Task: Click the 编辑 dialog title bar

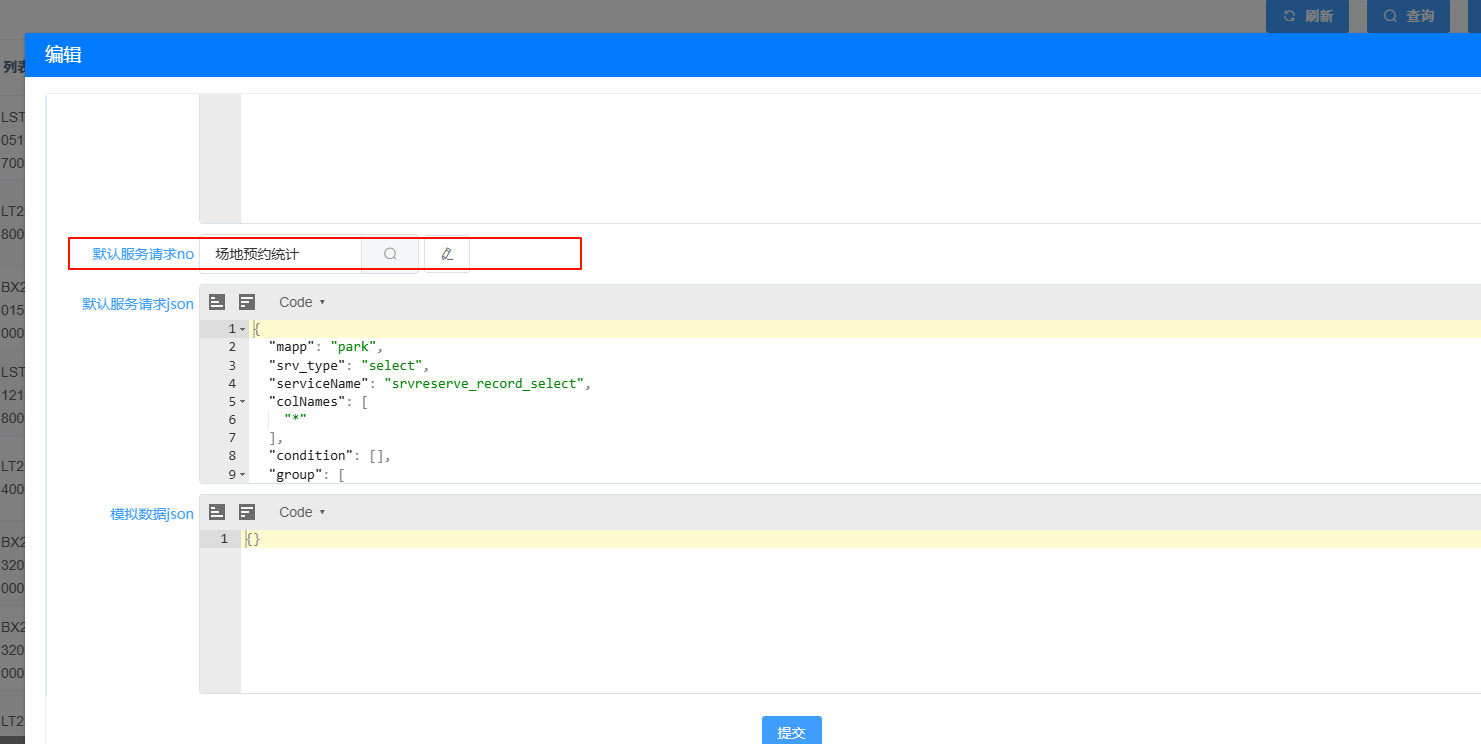Action: 700,55
